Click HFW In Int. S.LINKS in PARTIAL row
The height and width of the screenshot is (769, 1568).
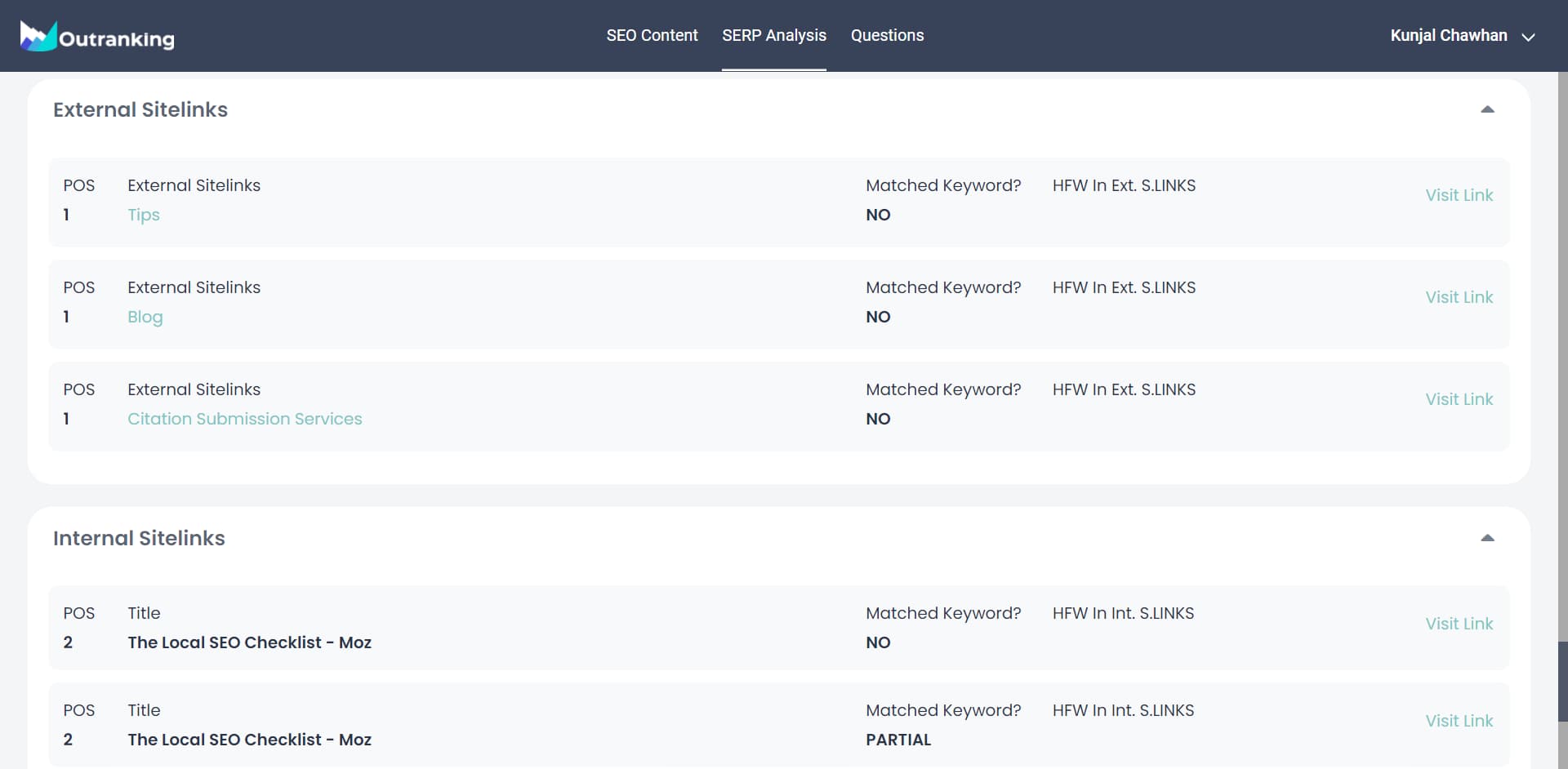point(1123,710)
